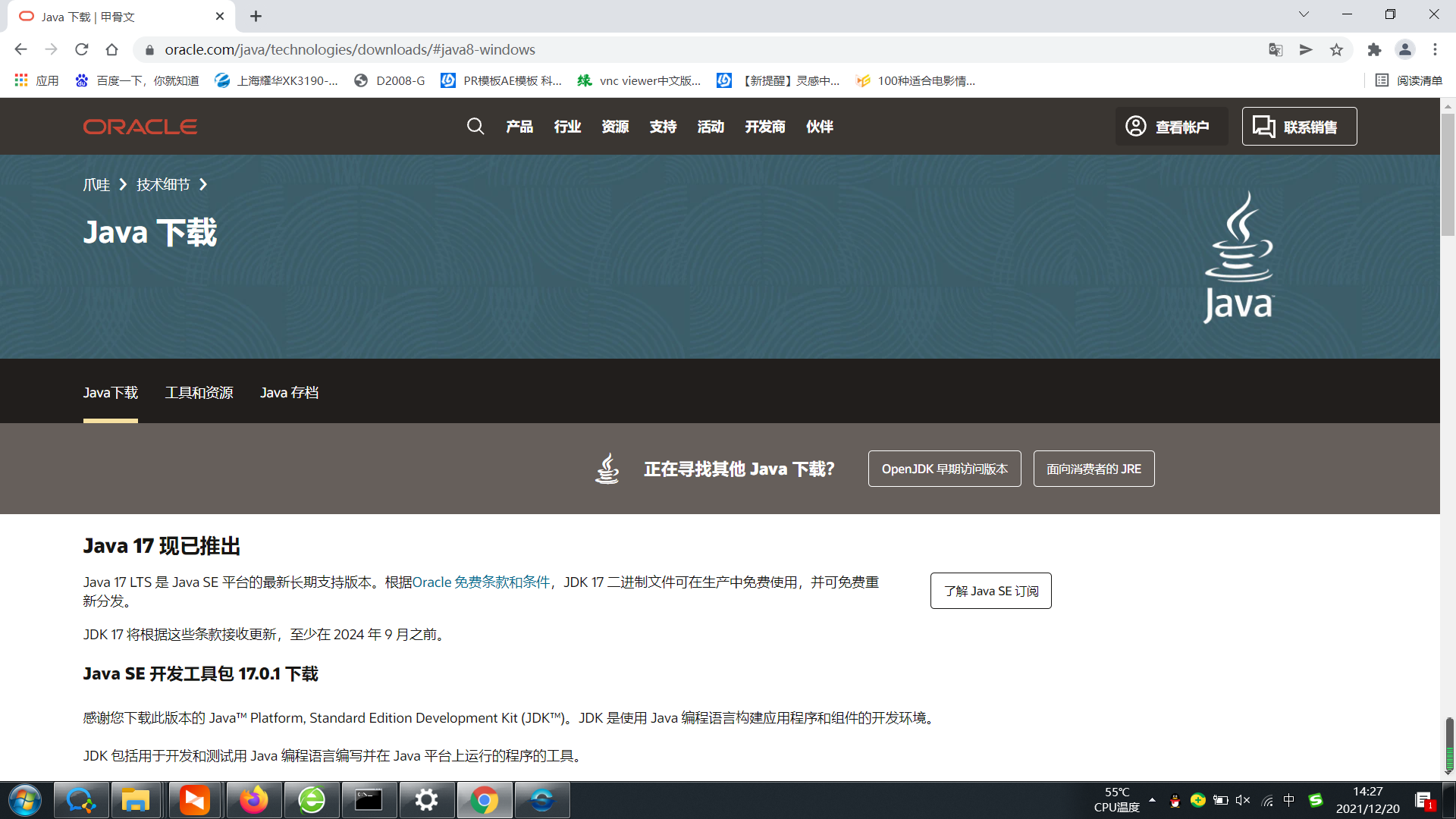Viewport: 1456px width, 819px height.
Task: Open account options via 查看帐户 person icon
Action: coord(1136,127)
